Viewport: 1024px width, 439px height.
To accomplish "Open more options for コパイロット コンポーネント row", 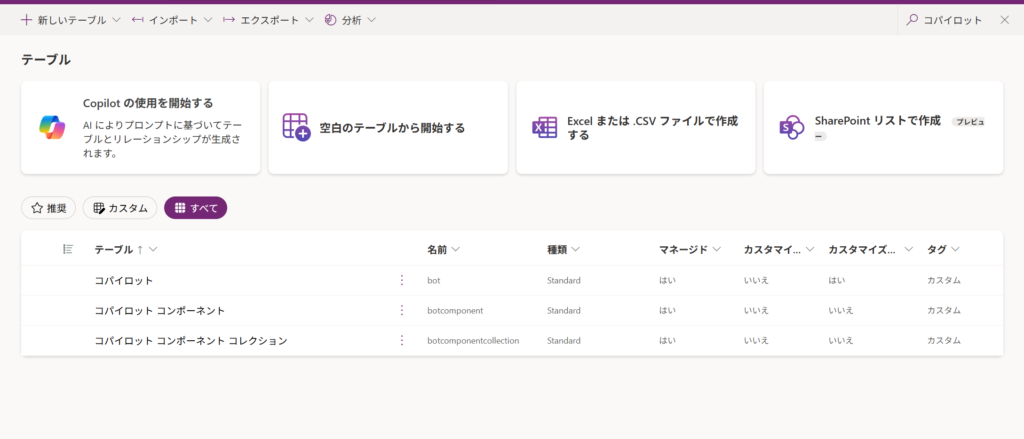I will [402, 310].
